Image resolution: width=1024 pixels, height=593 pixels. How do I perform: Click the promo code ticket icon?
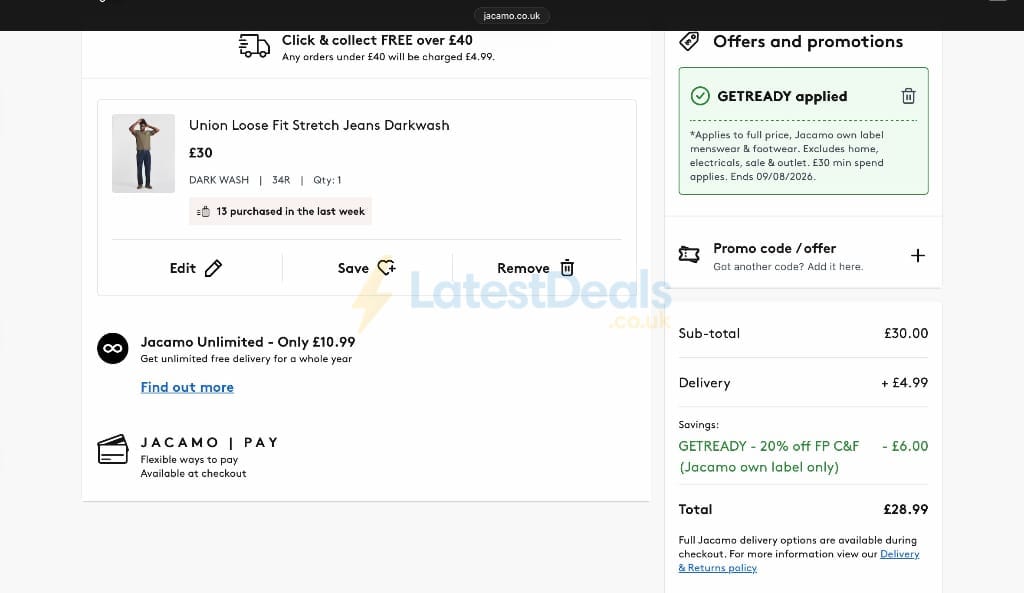pyautogui.click(x=689, y=255)
